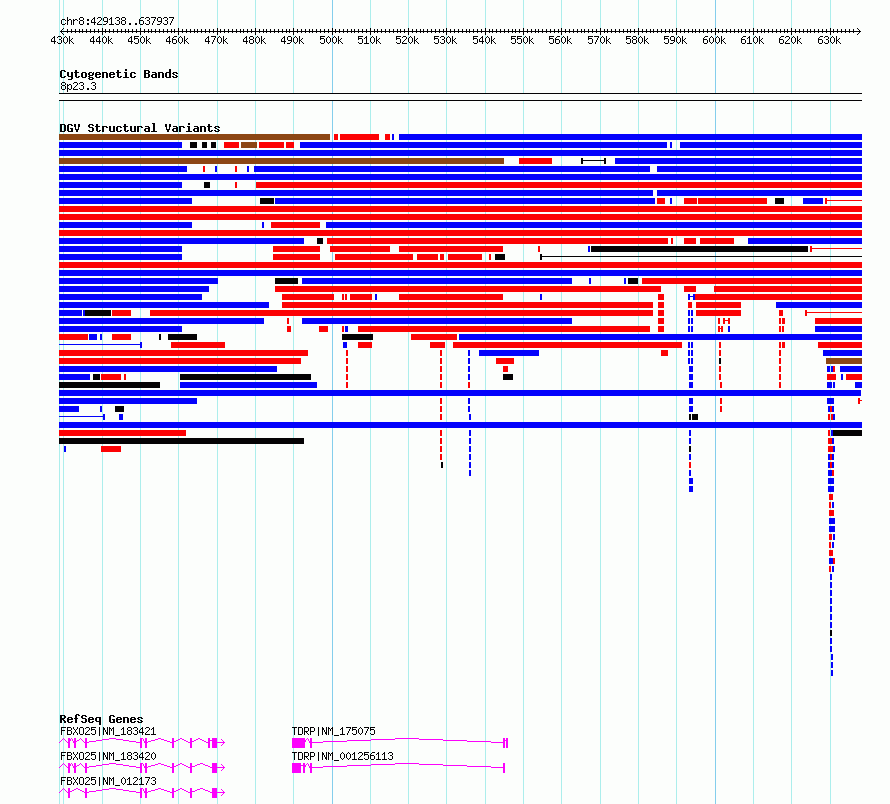Select the 8p23.3 cytogenetic band bar
890x804 pixels.
460,97
